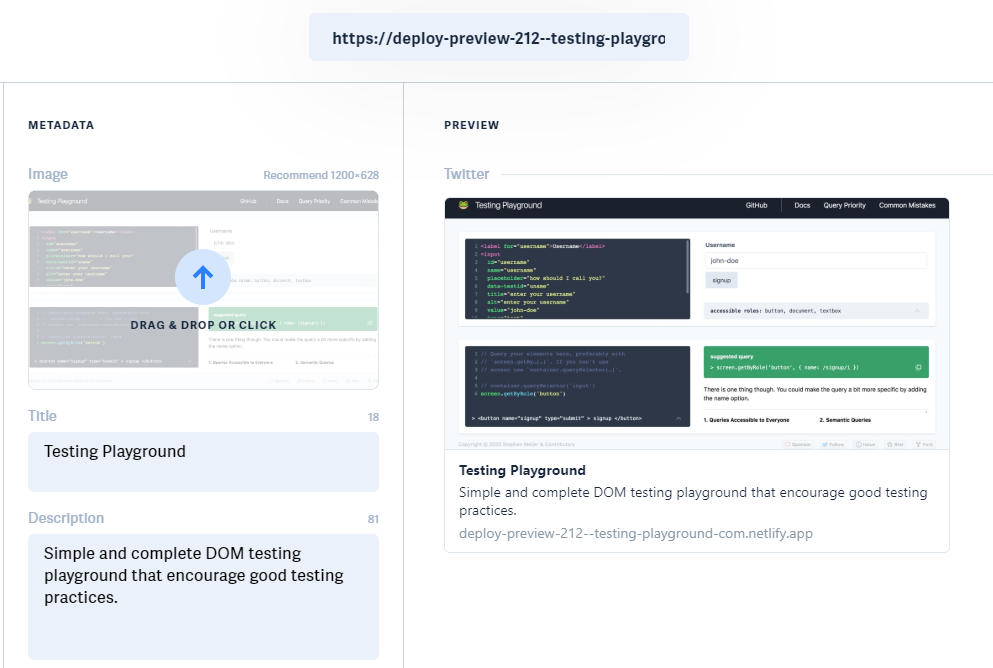Click 'Title' field label

pyautogui.click(x=42, y=415)
